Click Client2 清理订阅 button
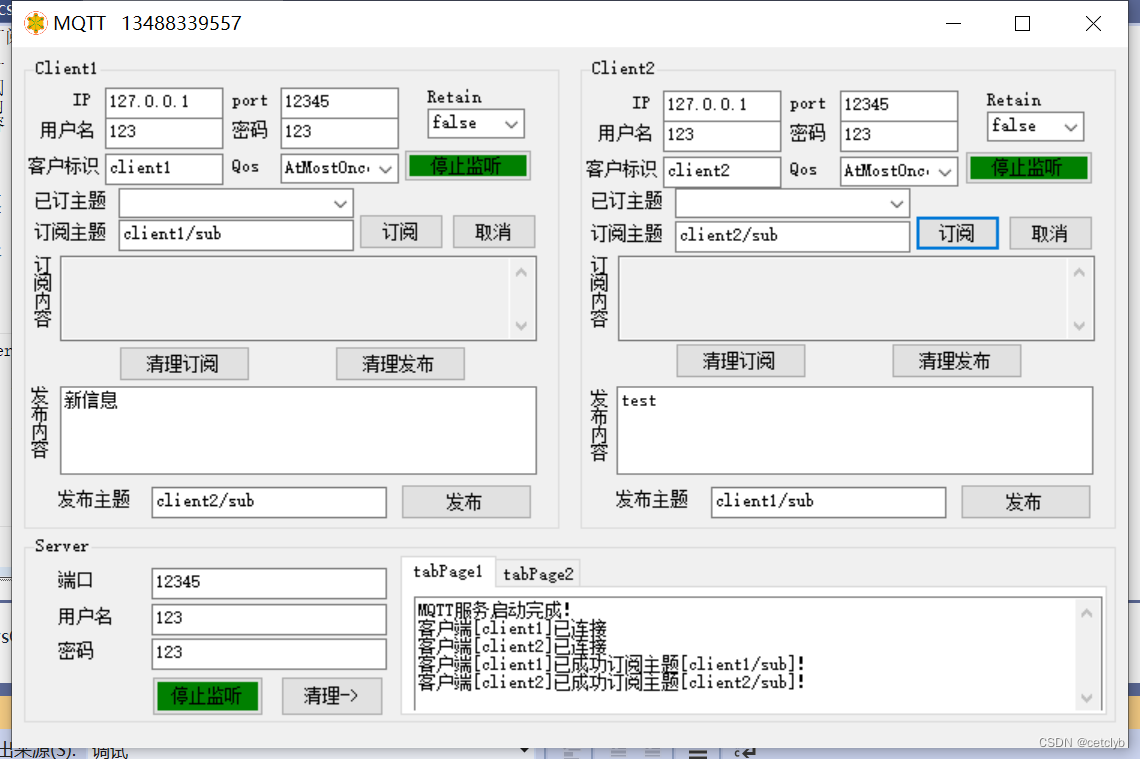The height and width of the screenshot is (759, 1140). [740, 361]
